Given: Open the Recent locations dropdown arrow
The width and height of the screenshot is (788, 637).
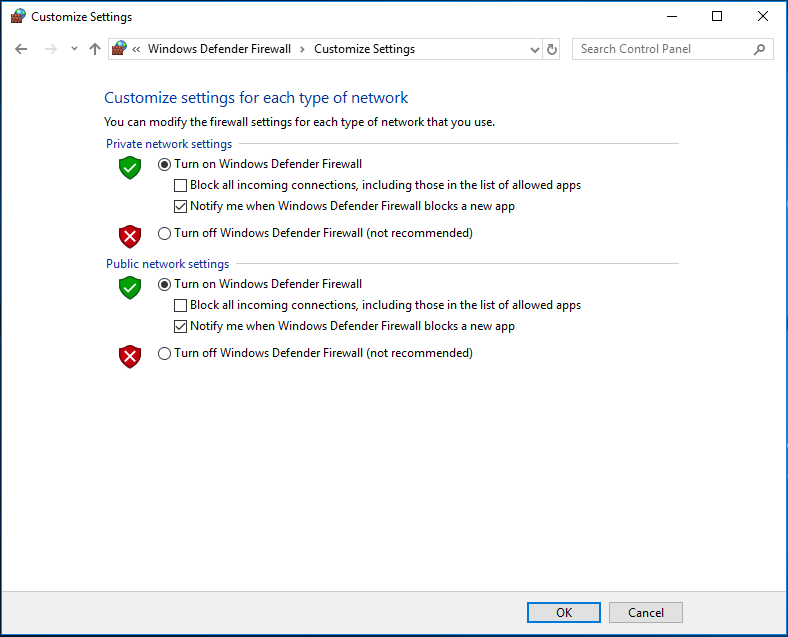Looking at the screenshot, I should point(74,49).
